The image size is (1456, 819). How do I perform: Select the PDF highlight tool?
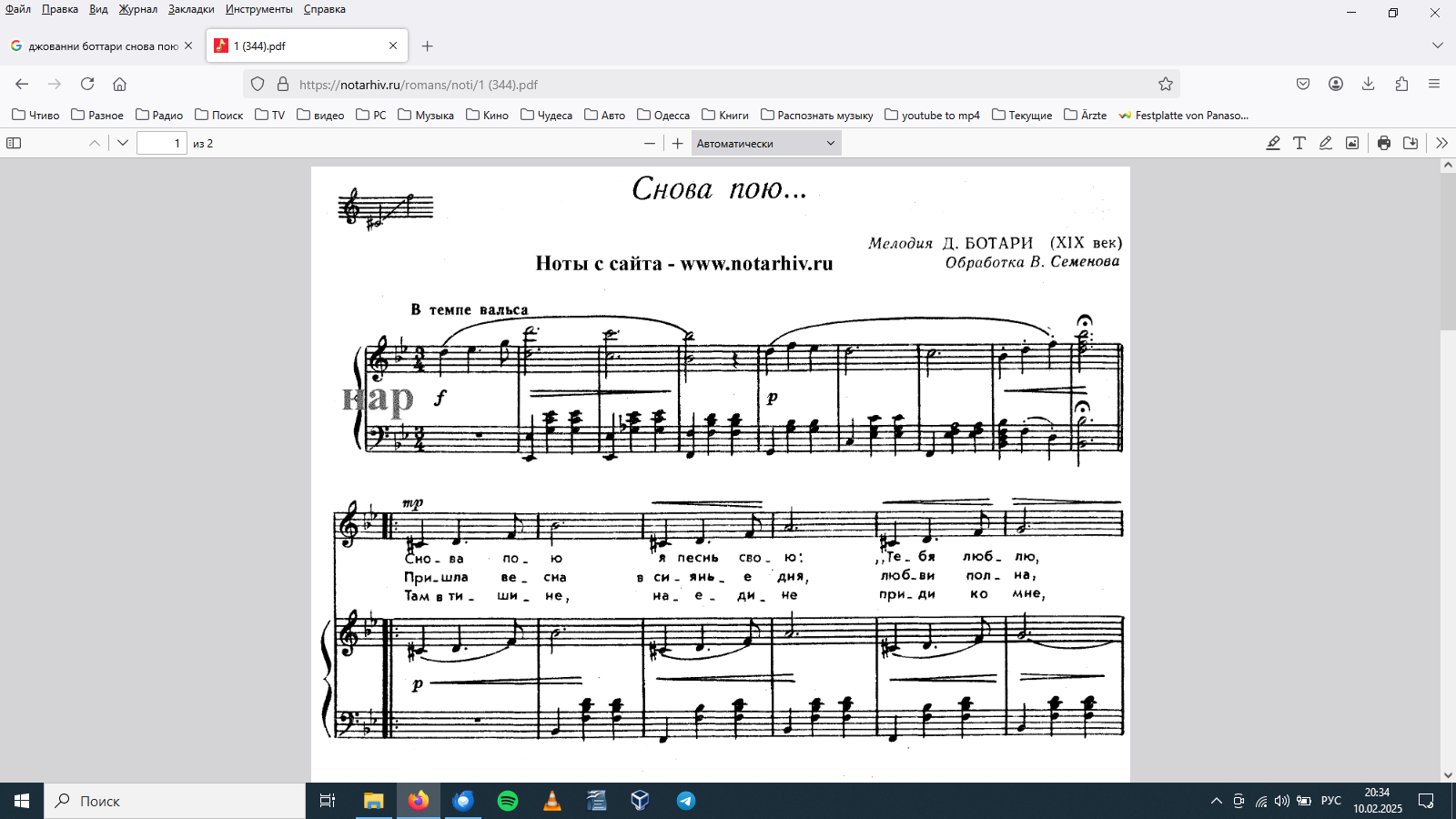coord(1273,143)
